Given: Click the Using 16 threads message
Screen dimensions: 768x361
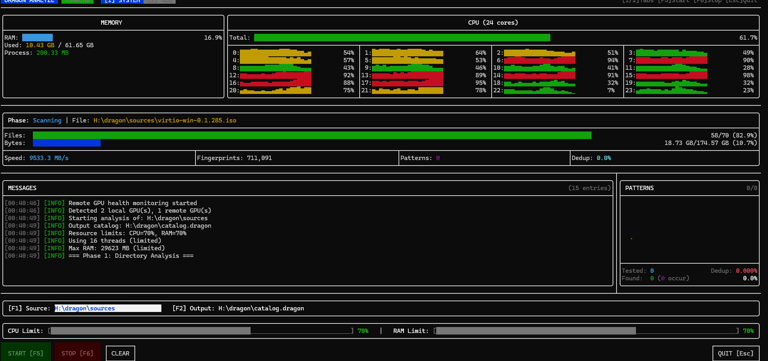Looking at the screenshot, I should (x=115, y=241).
